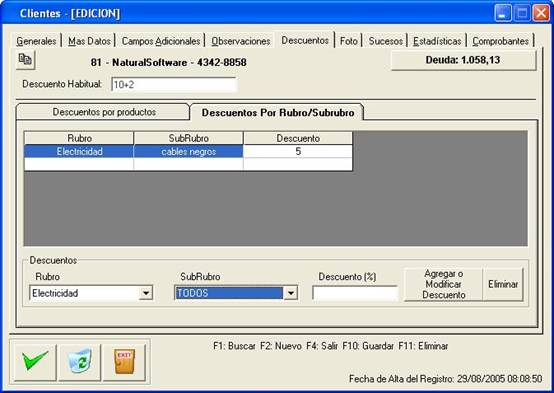Select the cables negros cell
The width and height of the screenshot is (554, 393).
point(189,152)
